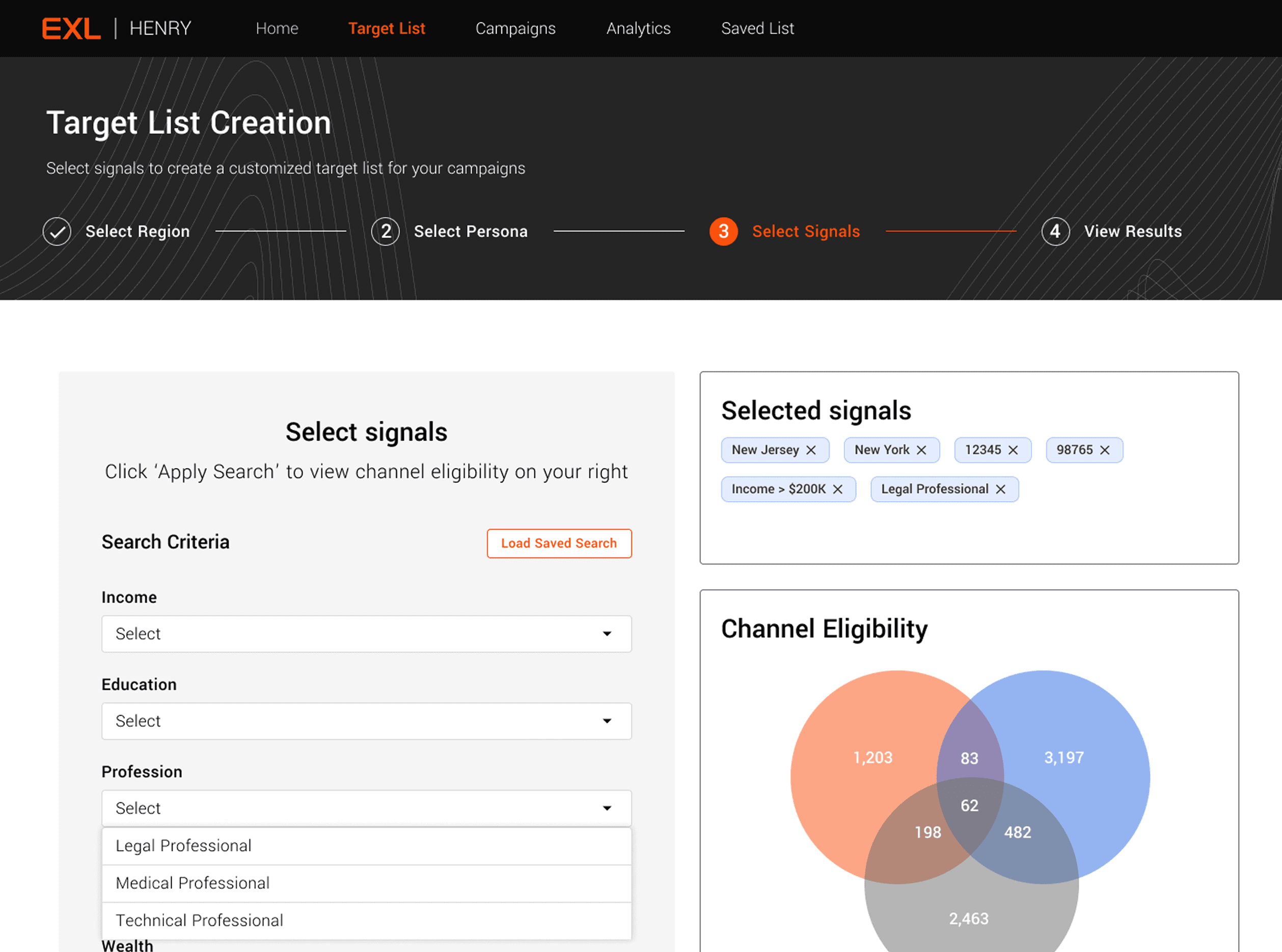Go to step 2 circle icon

click(386, 232)
